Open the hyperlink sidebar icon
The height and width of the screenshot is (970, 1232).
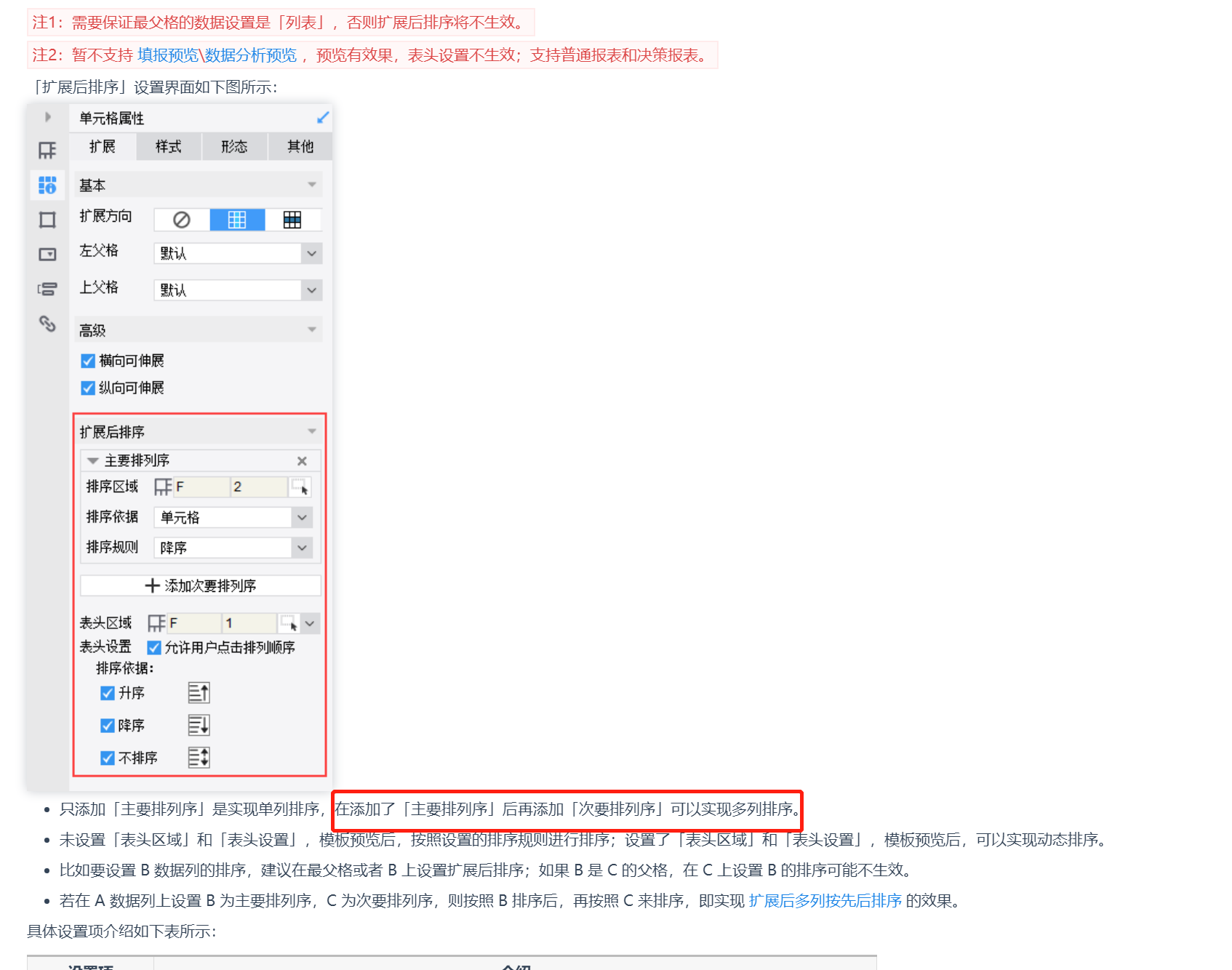[x=47, y=324]
